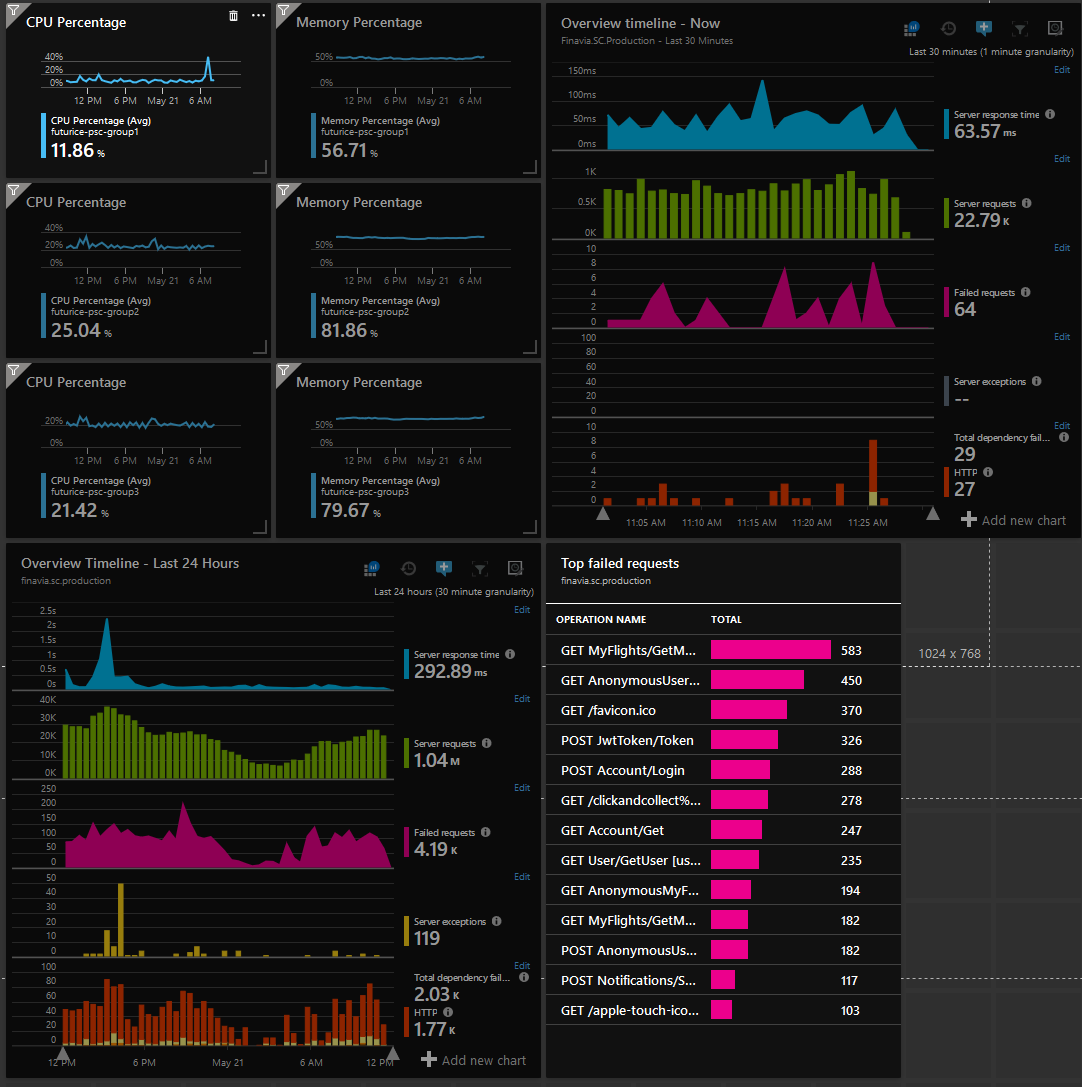Click Edit link above 63.57 ms response time
This screenshot has height=1087, width=1082.
pyautogui.click(x=1062, y=70)
